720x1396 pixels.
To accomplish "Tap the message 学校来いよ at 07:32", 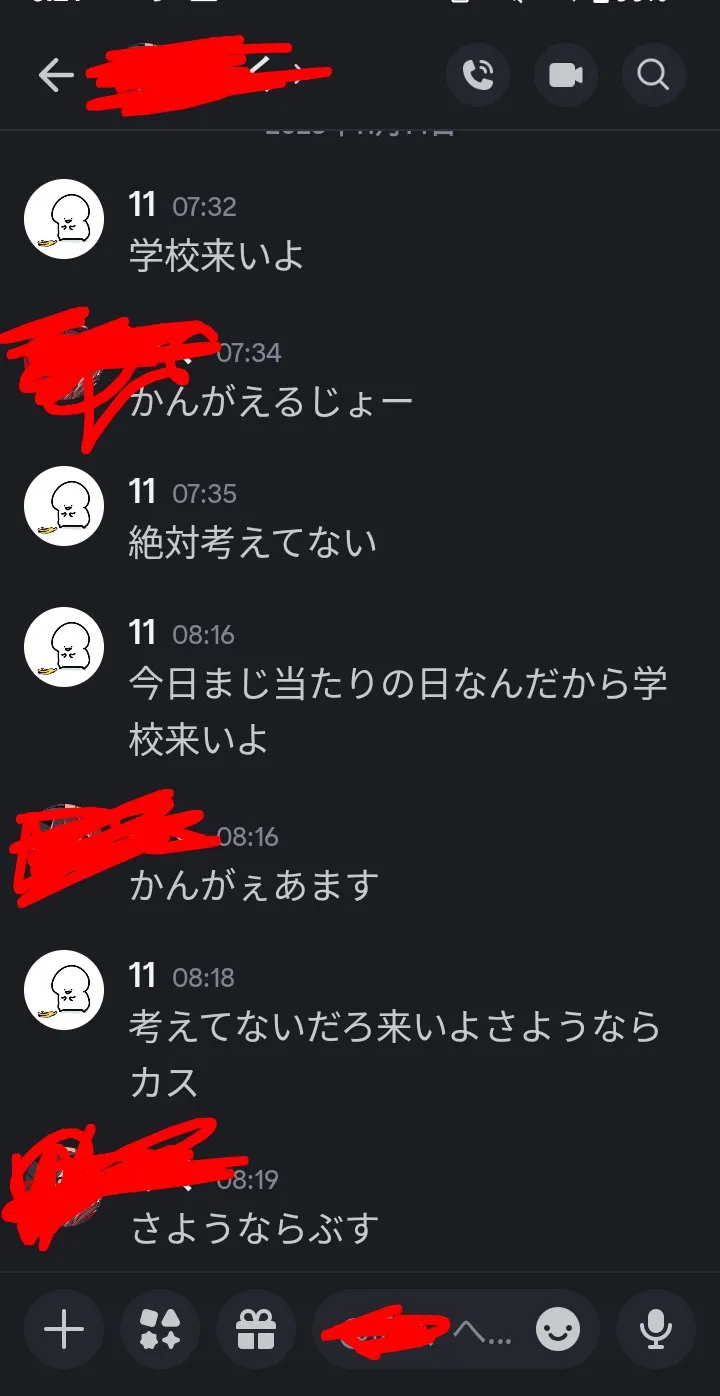I will point(217,256).
